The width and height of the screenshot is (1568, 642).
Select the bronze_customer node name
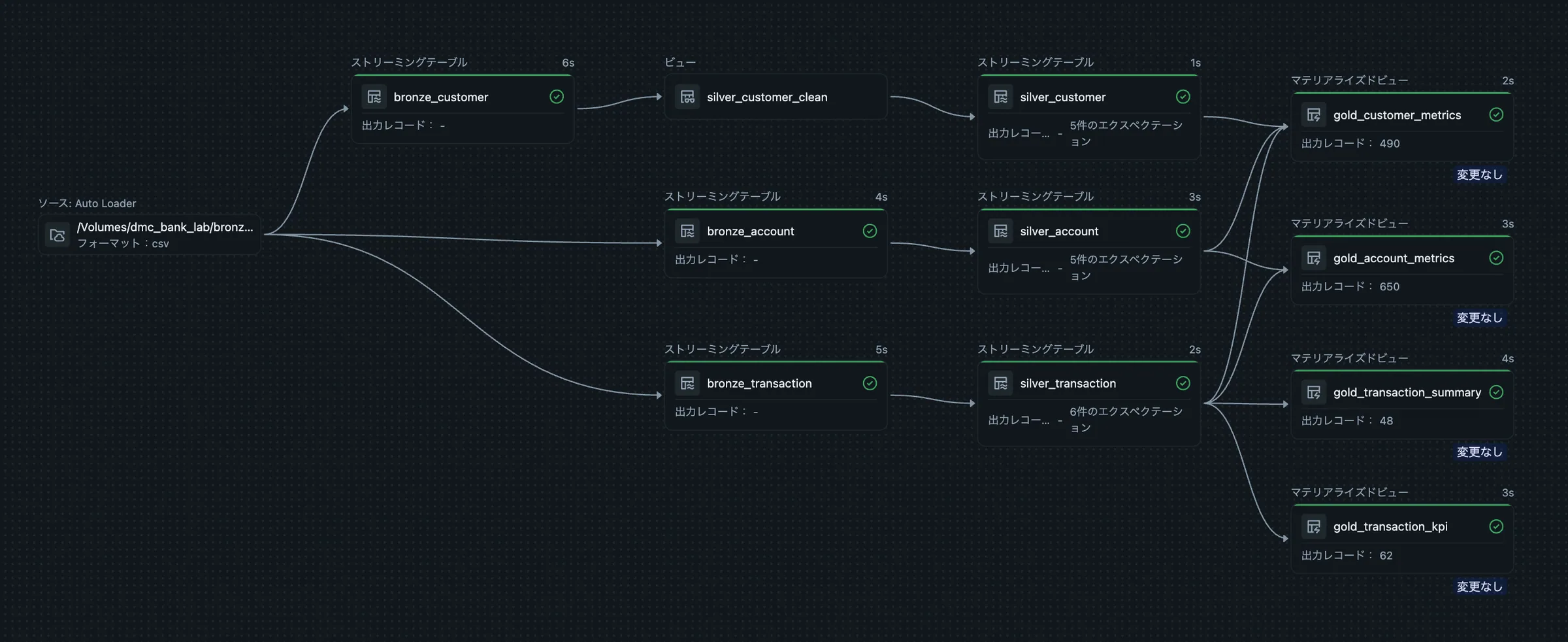441,97
